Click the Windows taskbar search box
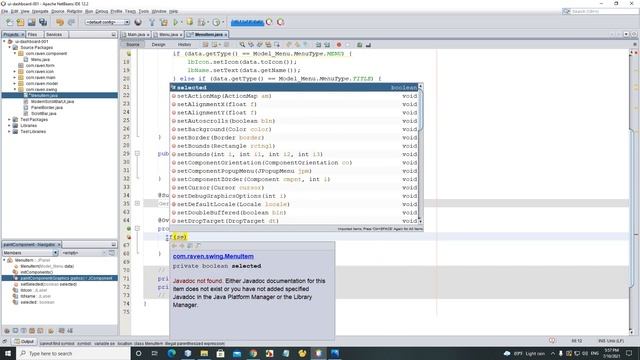Screen dimensions: 640x360 [73, 353]
